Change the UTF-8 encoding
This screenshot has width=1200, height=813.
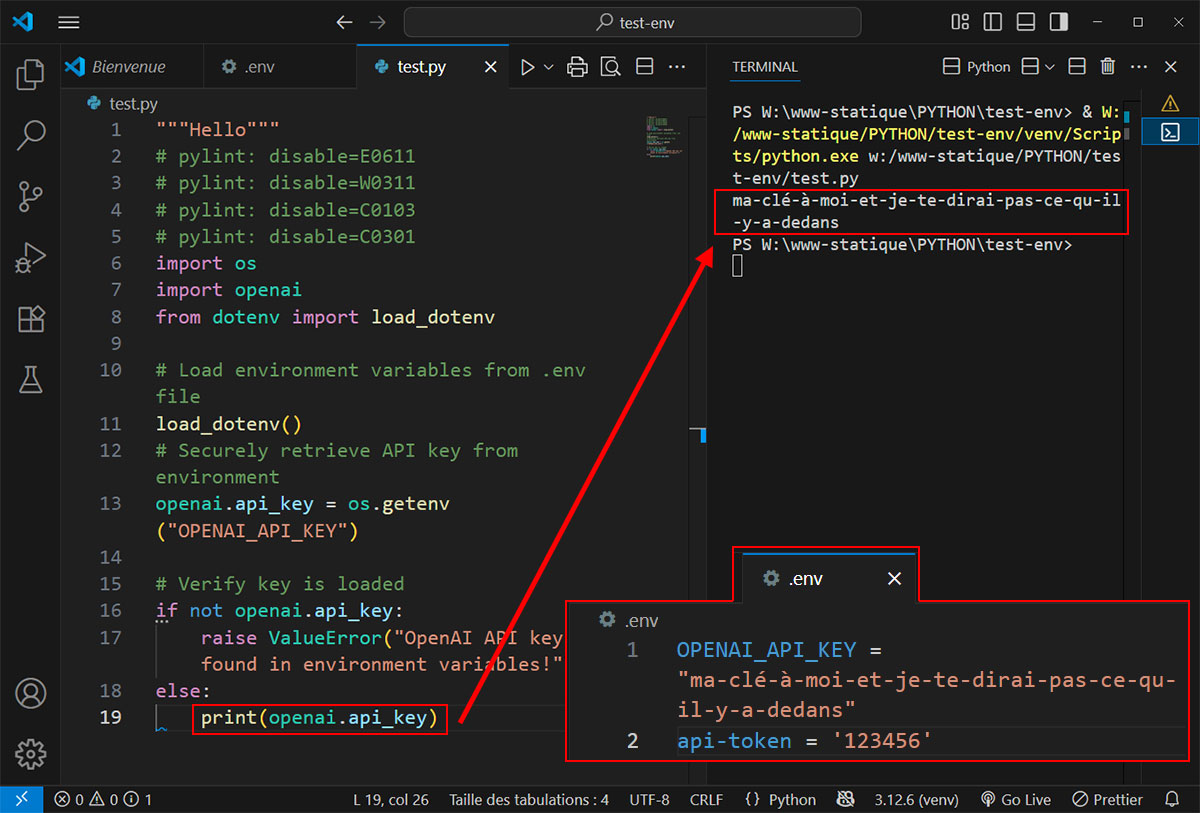point(649,799)
